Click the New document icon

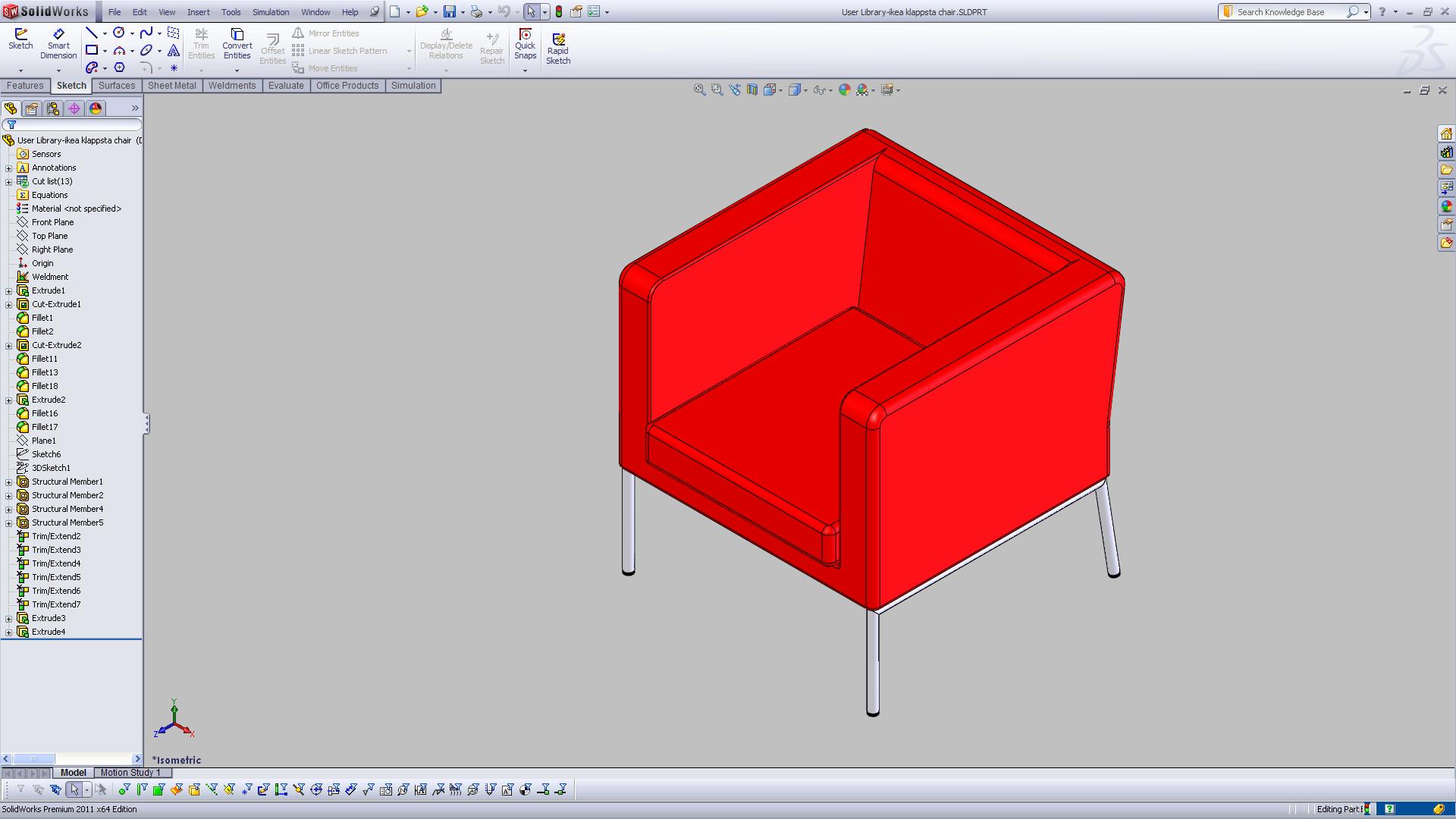(x=395, y=11)
